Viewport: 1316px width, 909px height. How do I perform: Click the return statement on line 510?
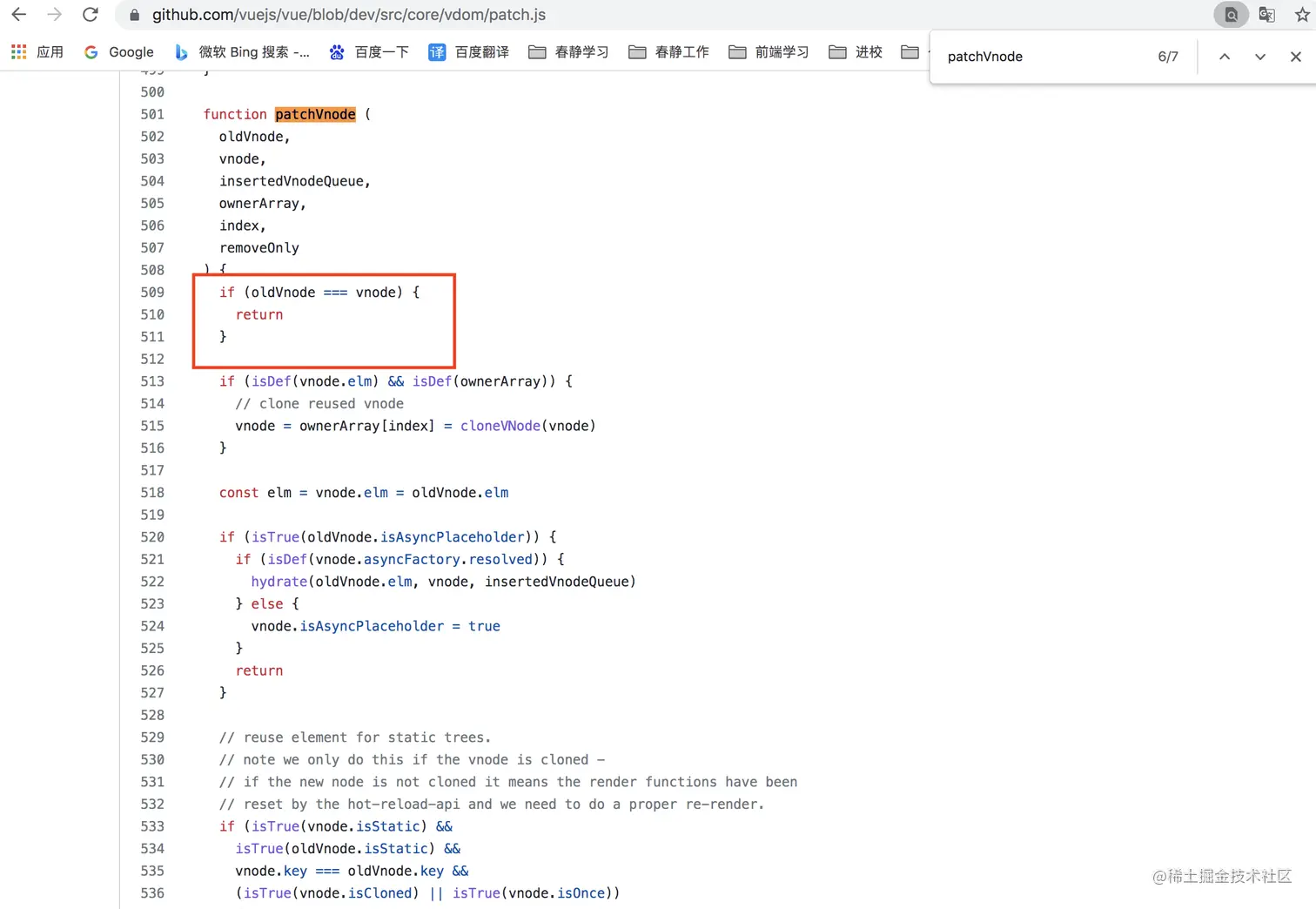[x=259, y=314]
